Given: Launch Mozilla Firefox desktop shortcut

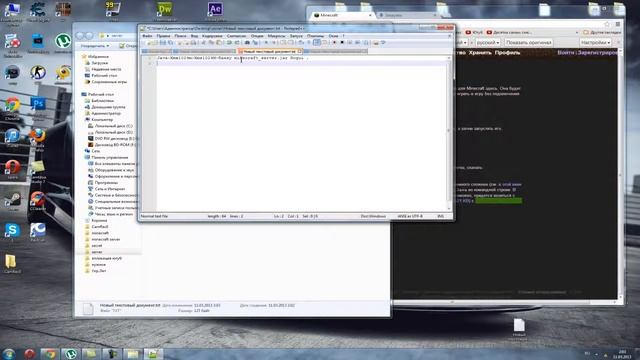Looking at the screenshot, I should click(x=38, y=137).
